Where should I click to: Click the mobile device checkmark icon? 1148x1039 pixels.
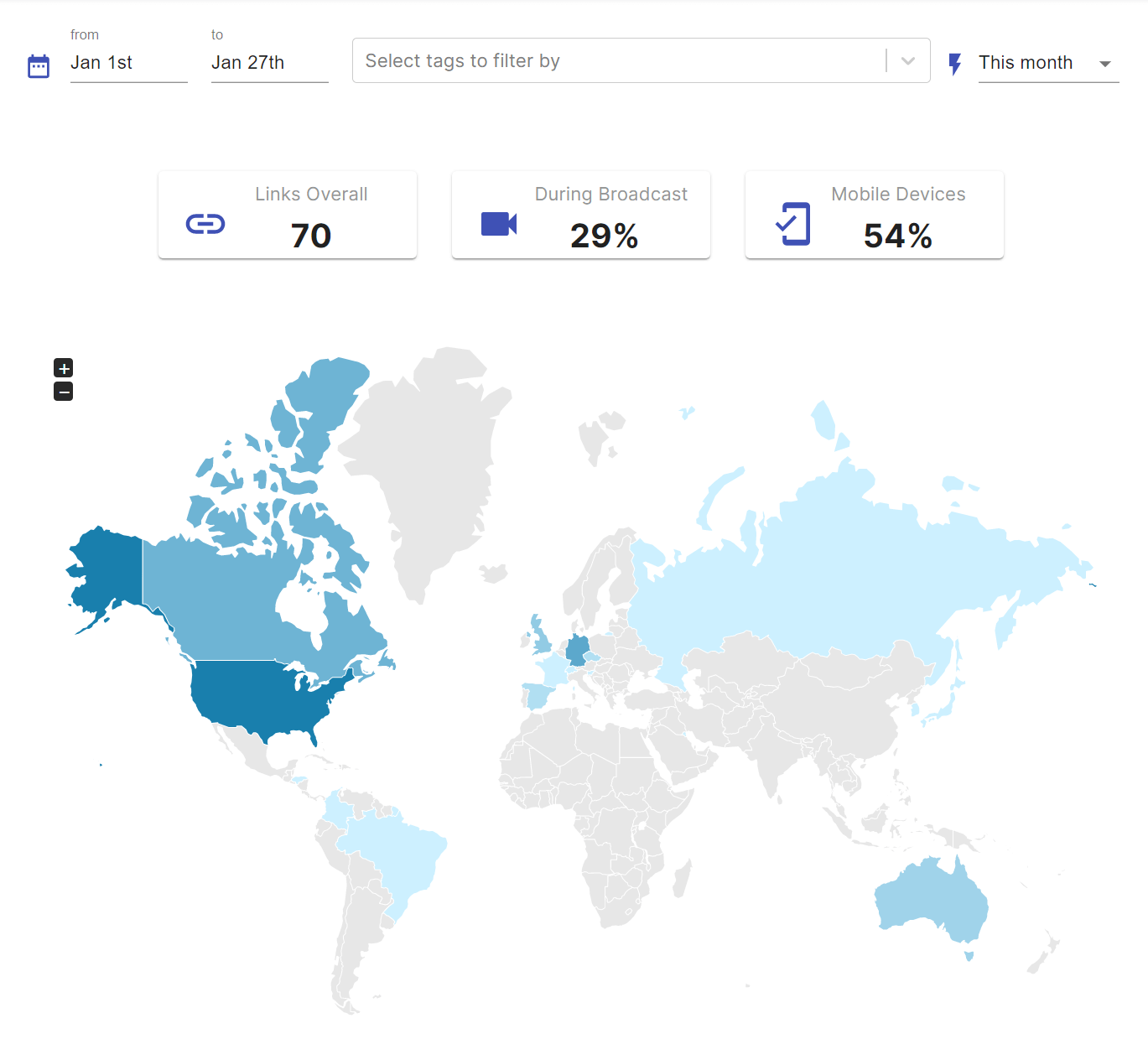793,224
